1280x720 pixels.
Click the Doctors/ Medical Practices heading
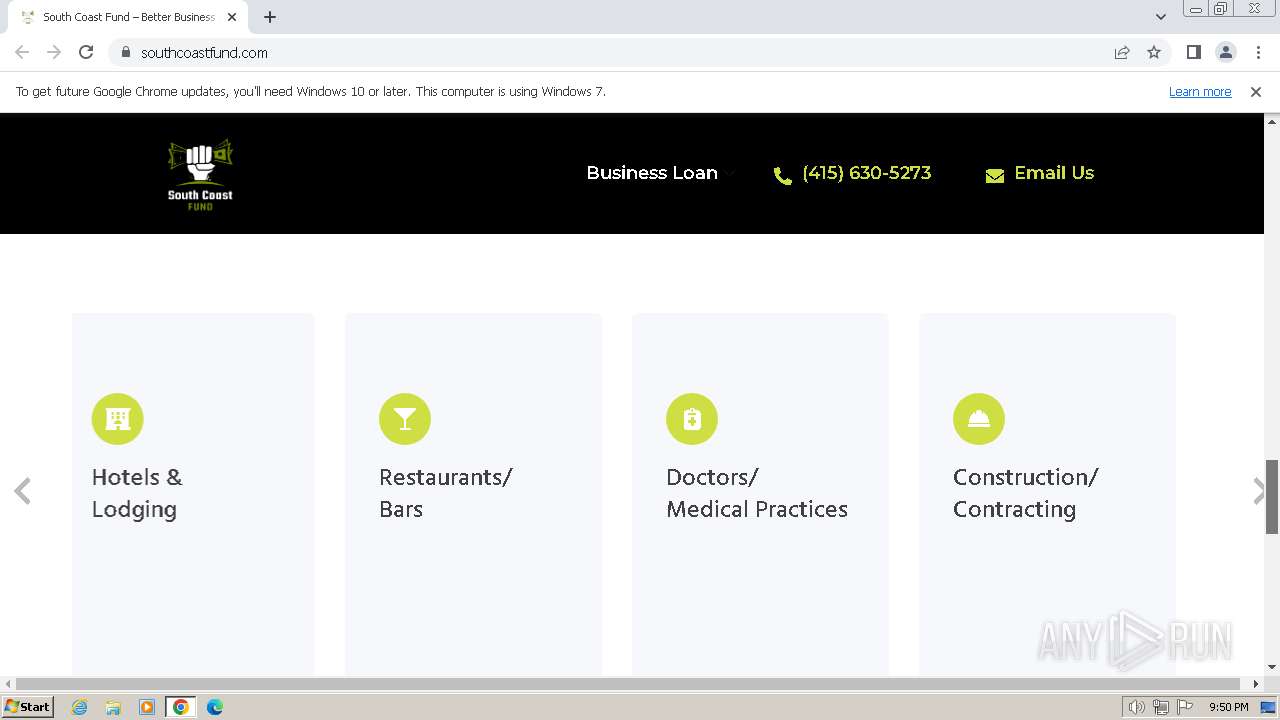click(x=757, y=493)
